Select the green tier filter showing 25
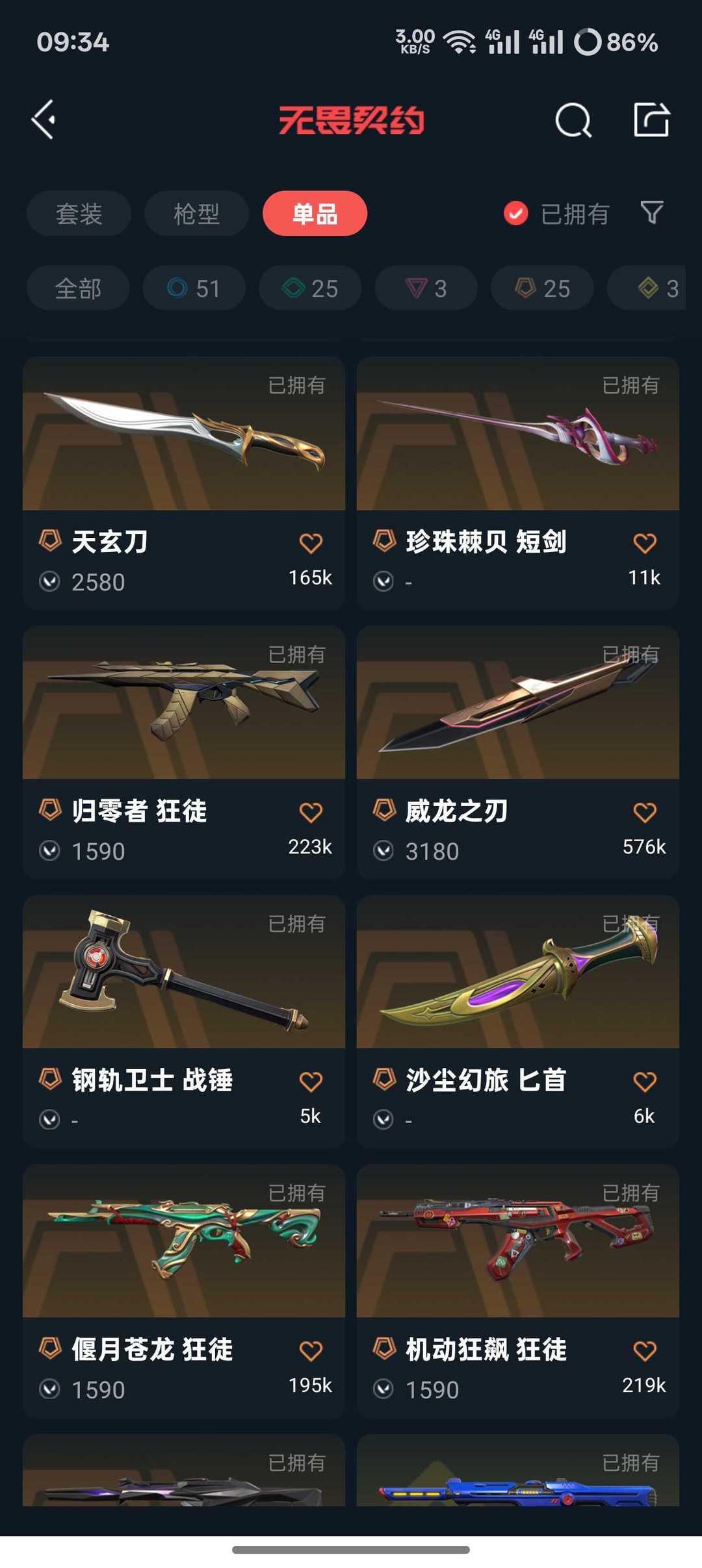The height and width of the screenshot is (1568, 702). point(310,288)
